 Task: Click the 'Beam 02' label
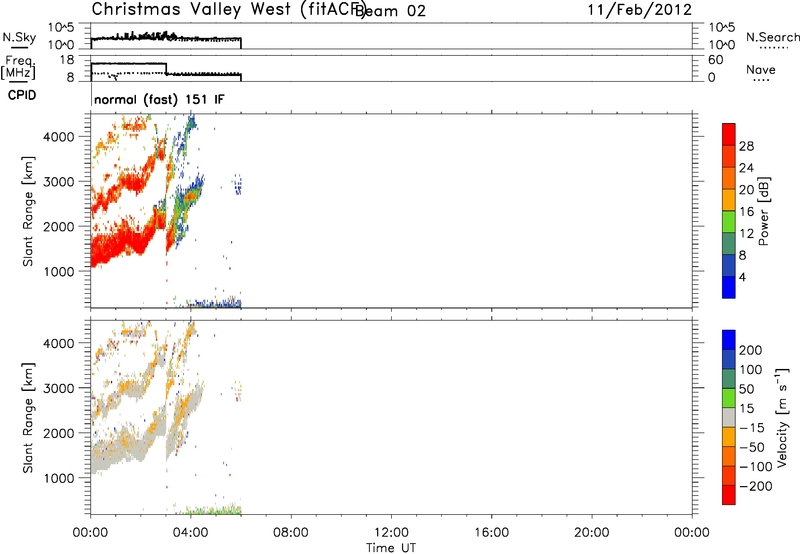click(390, 10)
